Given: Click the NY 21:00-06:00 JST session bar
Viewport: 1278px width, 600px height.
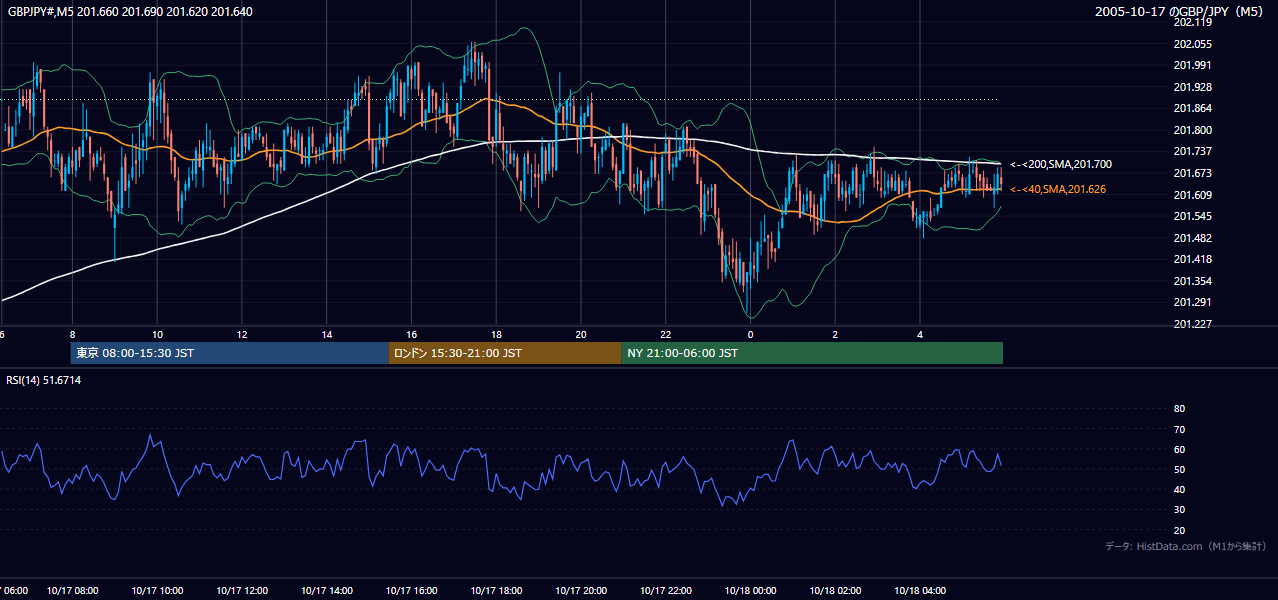Looking at the screenshot, I should [812, 353].
